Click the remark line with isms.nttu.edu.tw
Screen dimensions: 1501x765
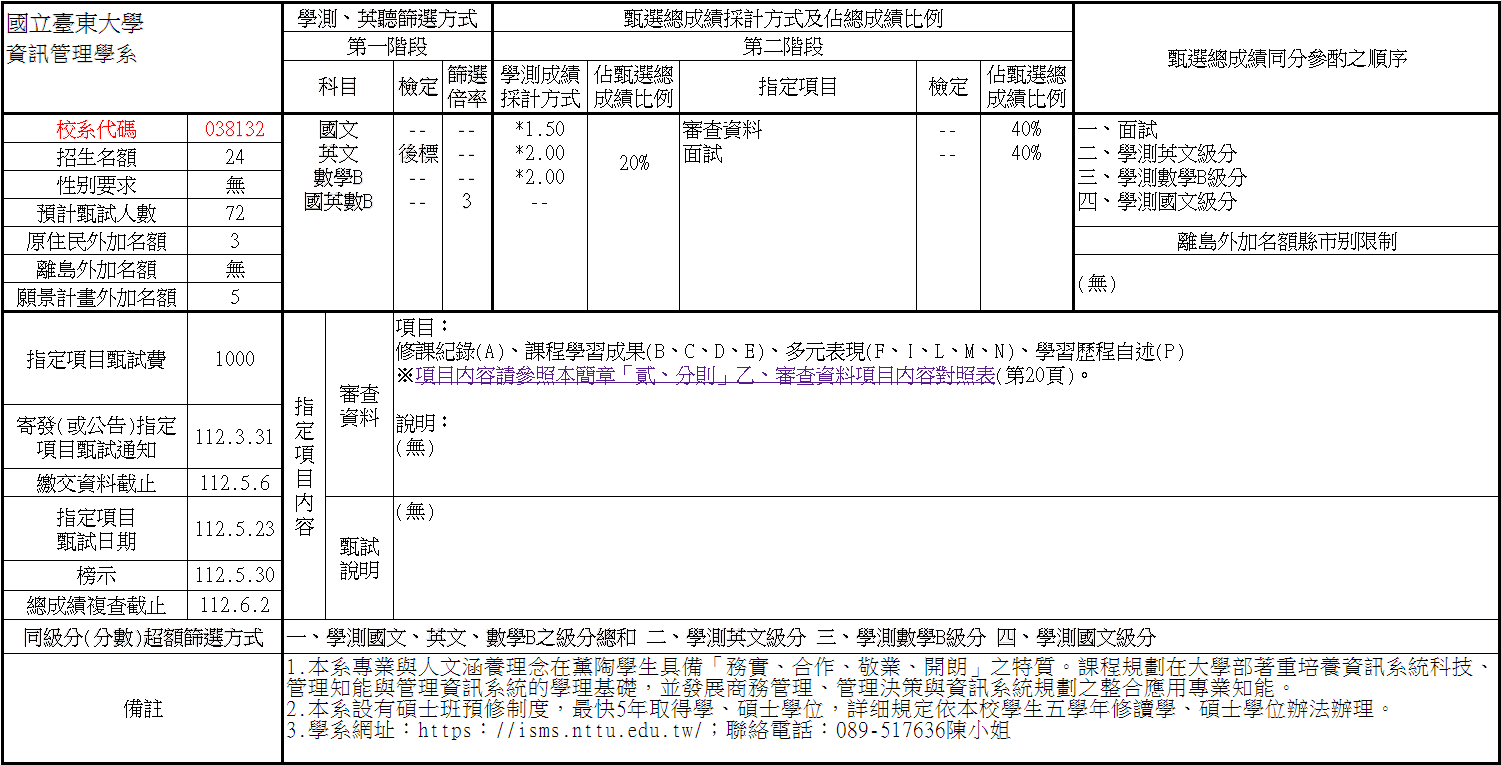[648, 731]
